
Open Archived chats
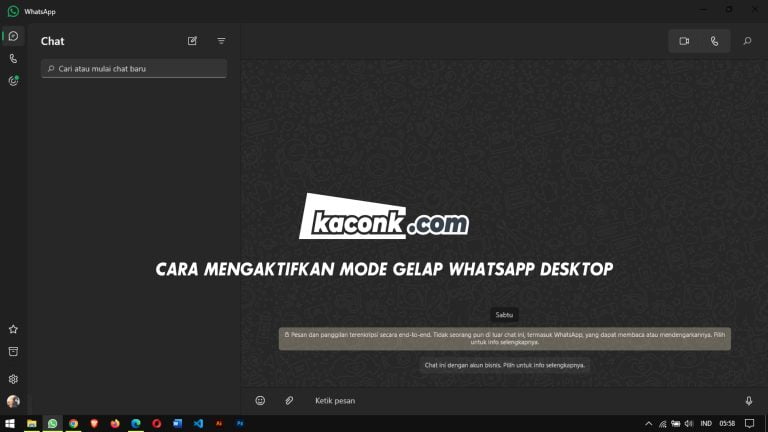[x=13, y=352]
